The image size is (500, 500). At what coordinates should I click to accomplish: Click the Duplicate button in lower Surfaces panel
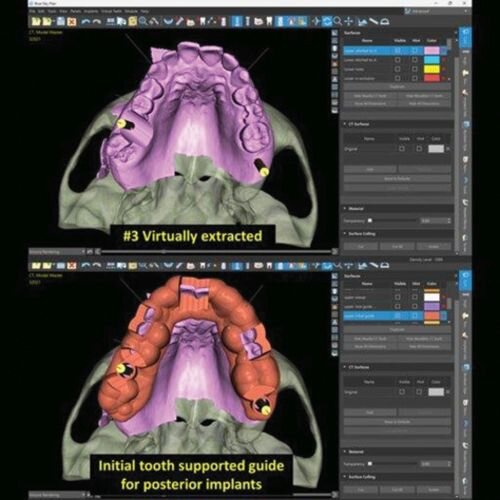pos(397,329)
